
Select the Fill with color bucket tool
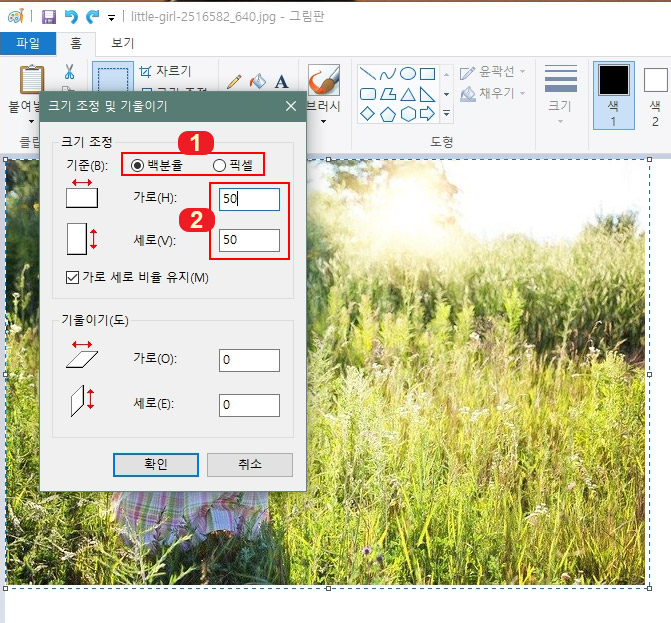tap(258, 81)
